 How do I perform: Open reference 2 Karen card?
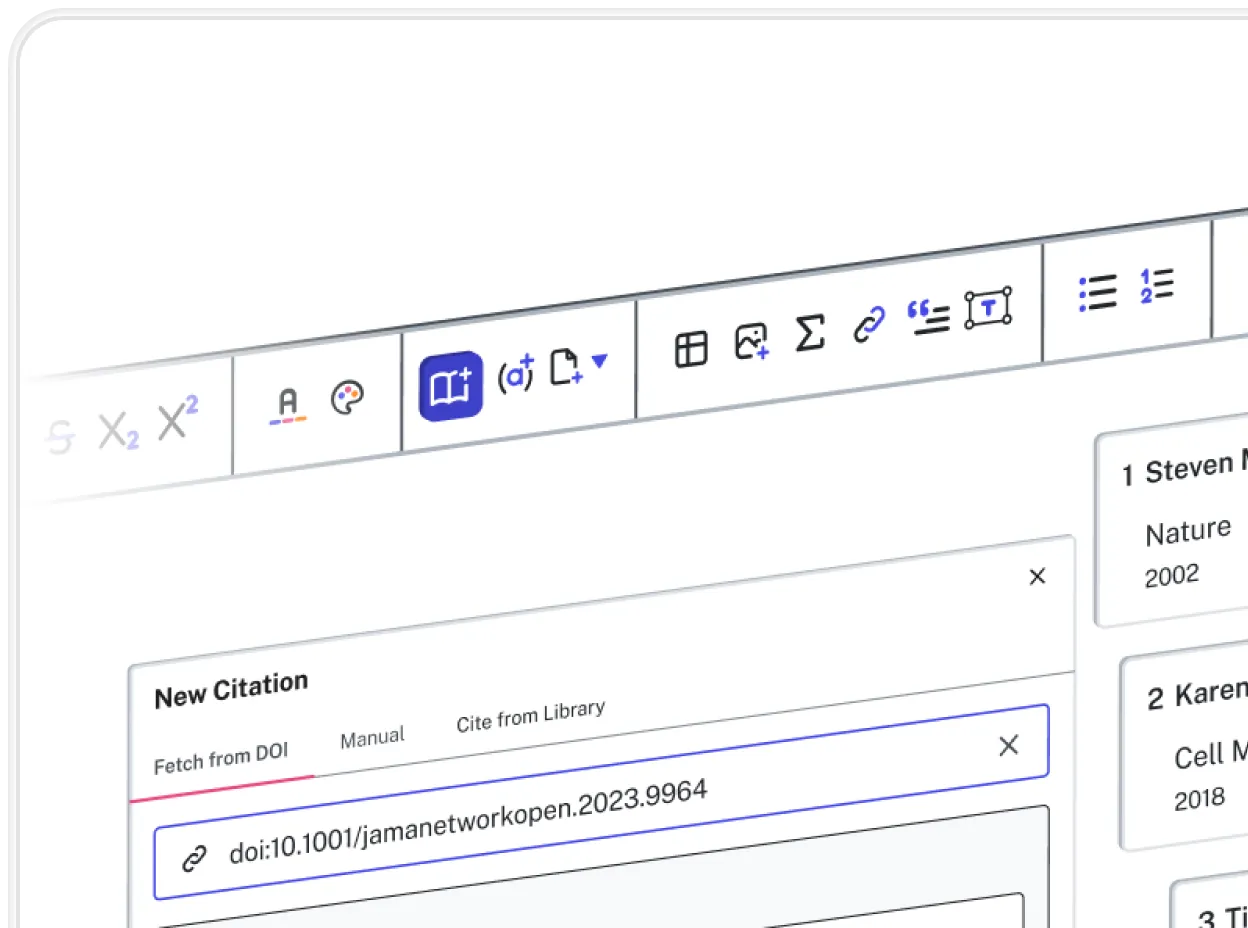(1184, 745)
